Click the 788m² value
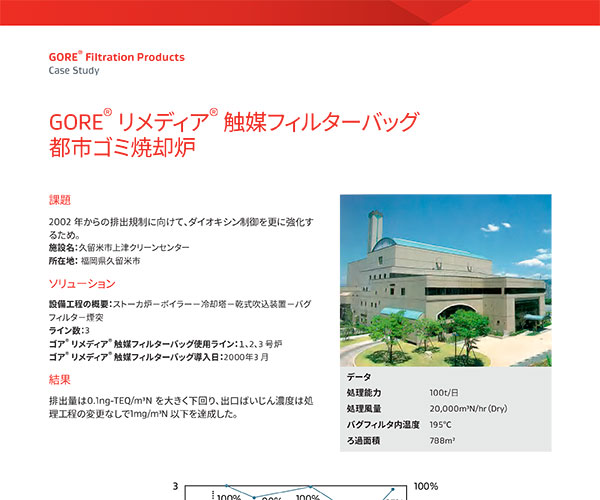Viewport: 600px width, 500px height. [x=442, y=441]
